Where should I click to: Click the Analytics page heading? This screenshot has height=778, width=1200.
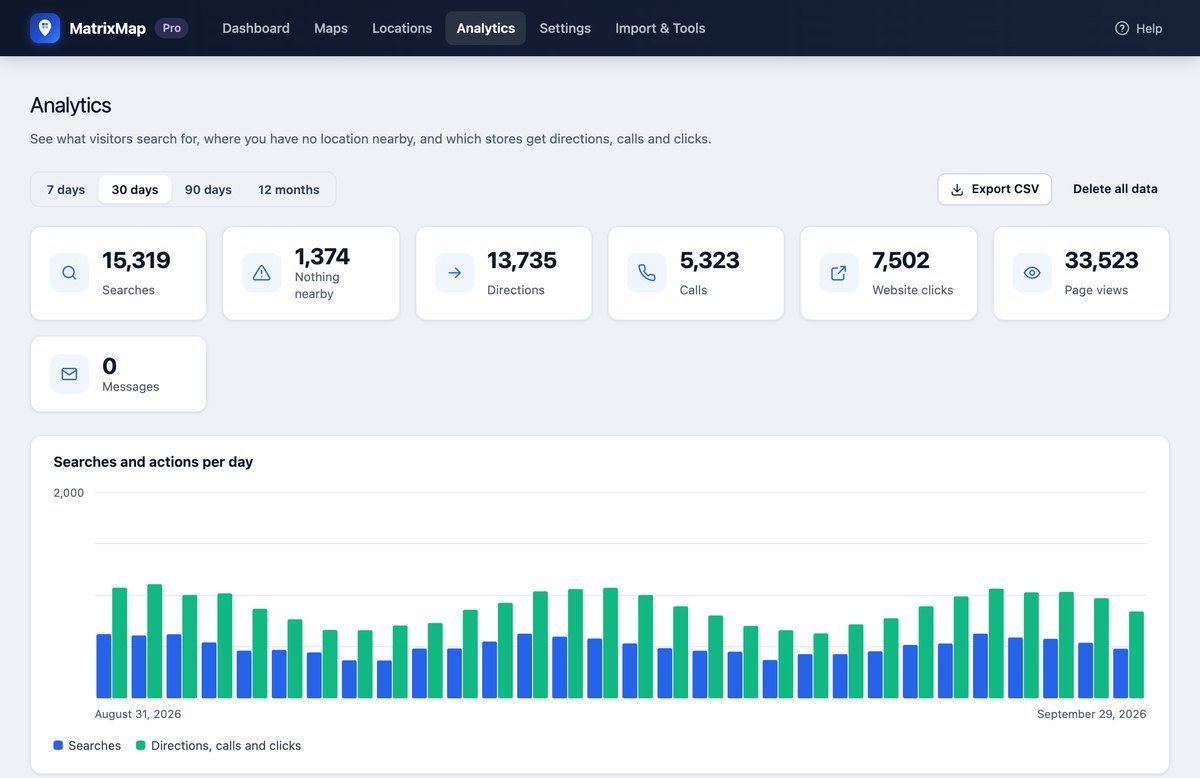(x=71, y=105)
